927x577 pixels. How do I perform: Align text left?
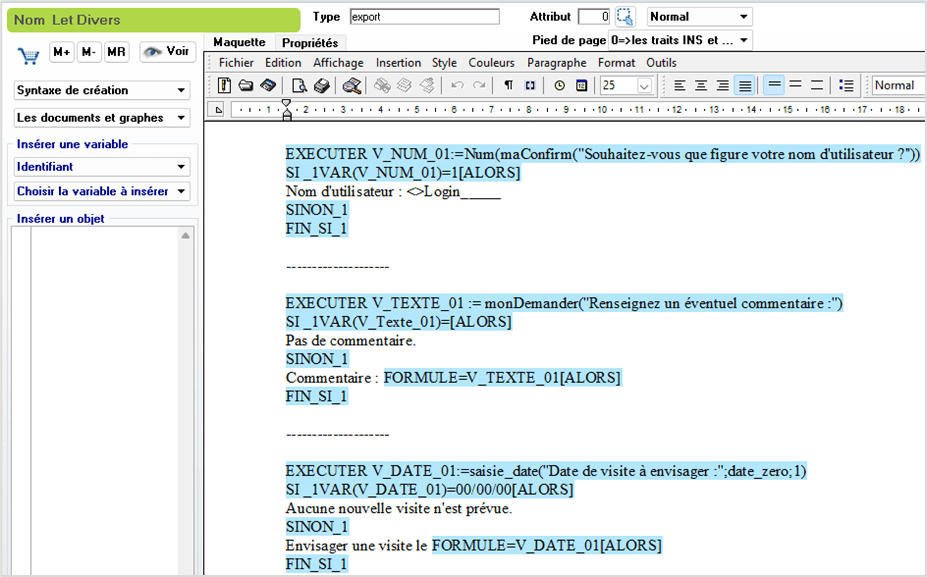tap(680, 86)
